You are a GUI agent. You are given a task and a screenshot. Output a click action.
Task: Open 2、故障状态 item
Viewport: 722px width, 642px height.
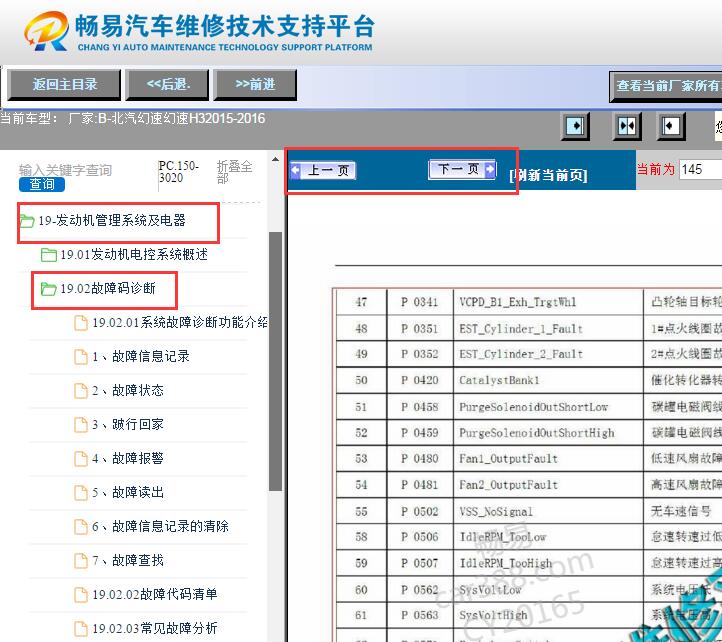(128, 391)
